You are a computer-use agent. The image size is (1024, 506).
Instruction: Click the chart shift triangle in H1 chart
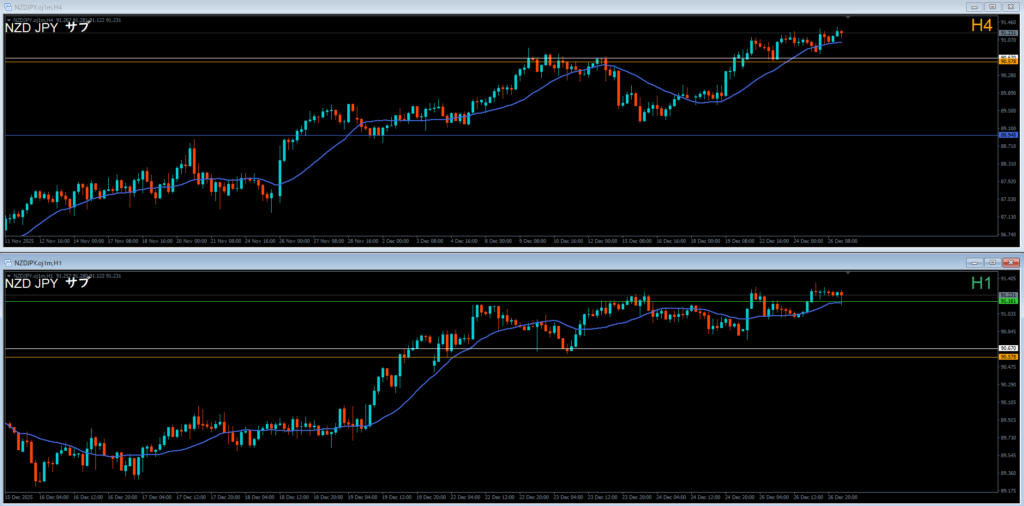[x=848, y=272]
